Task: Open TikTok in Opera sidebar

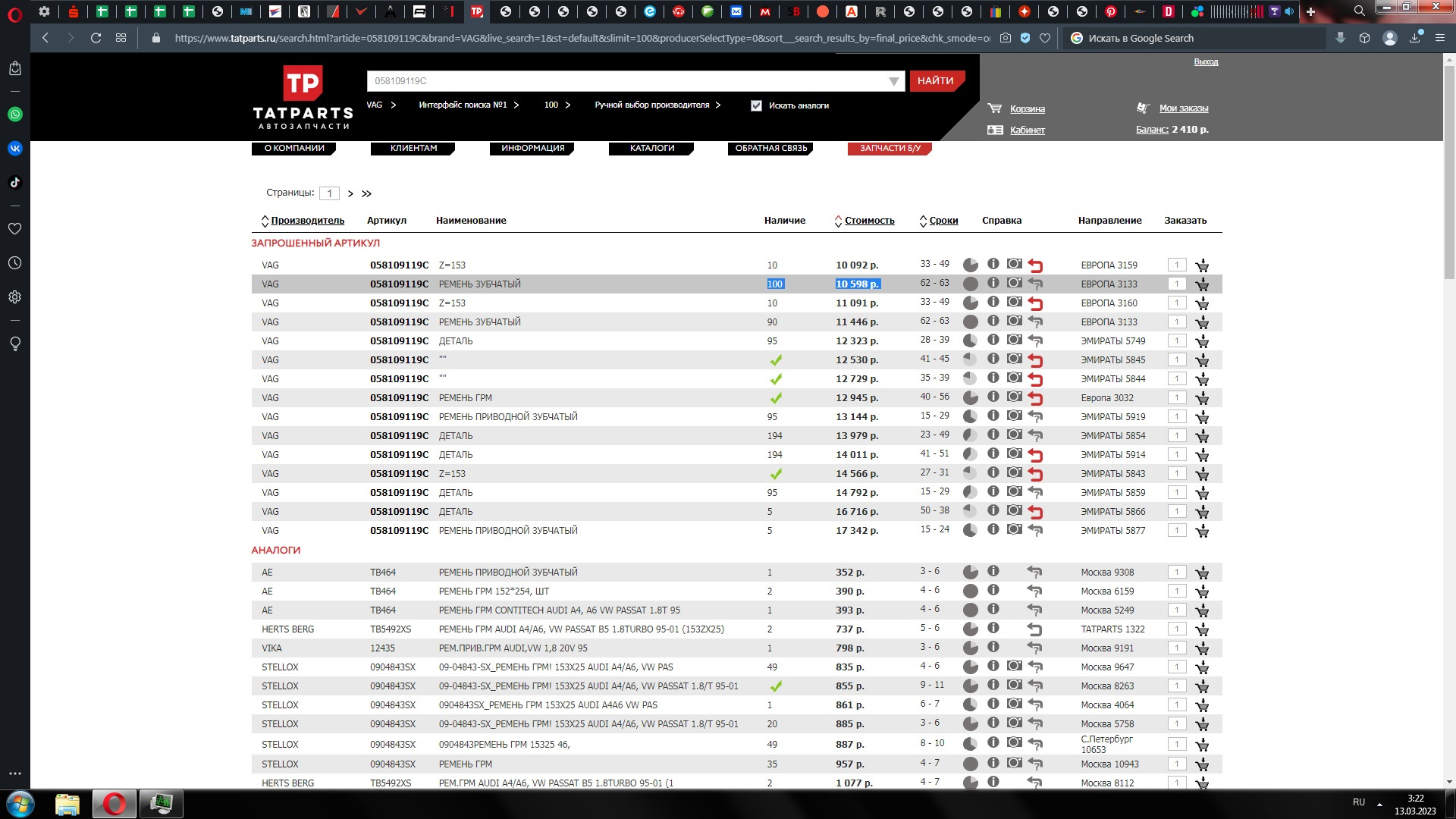Action: coord(15,183)
